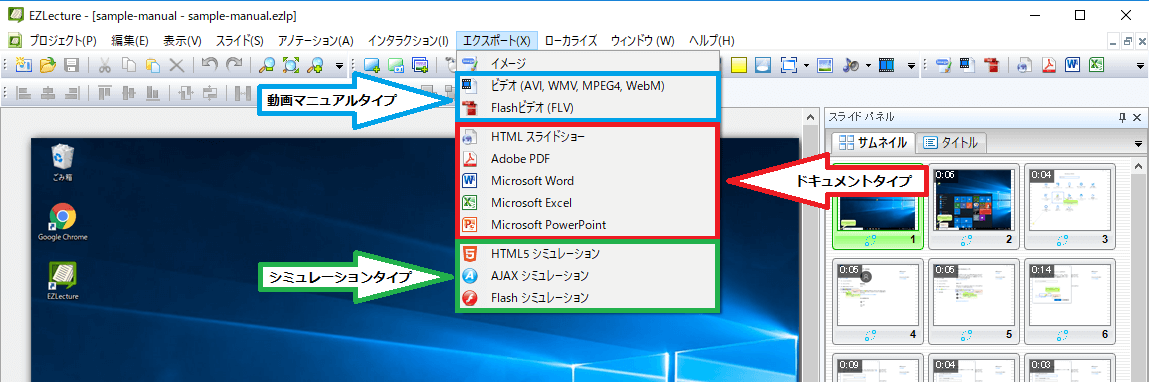Switch to タイトル tab
The width and height of the screenshot is (1149, 382).
pos(950,142)
